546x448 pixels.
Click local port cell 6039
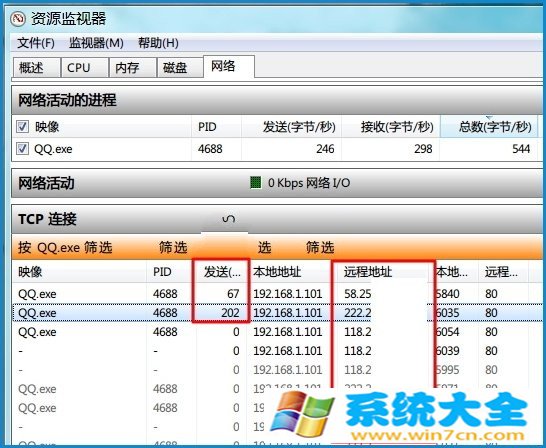448,351
